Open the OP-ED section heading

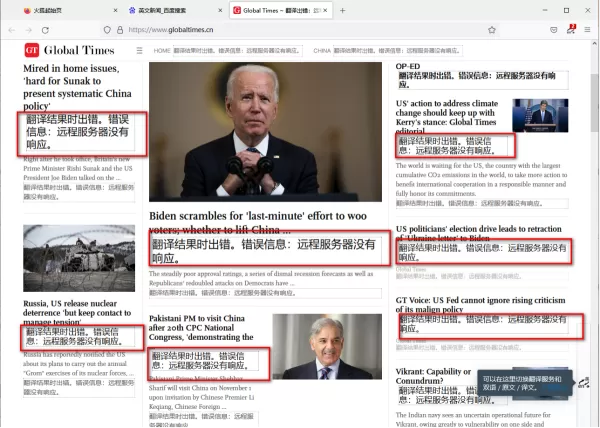pyautogui.click(x=408, y=66)
